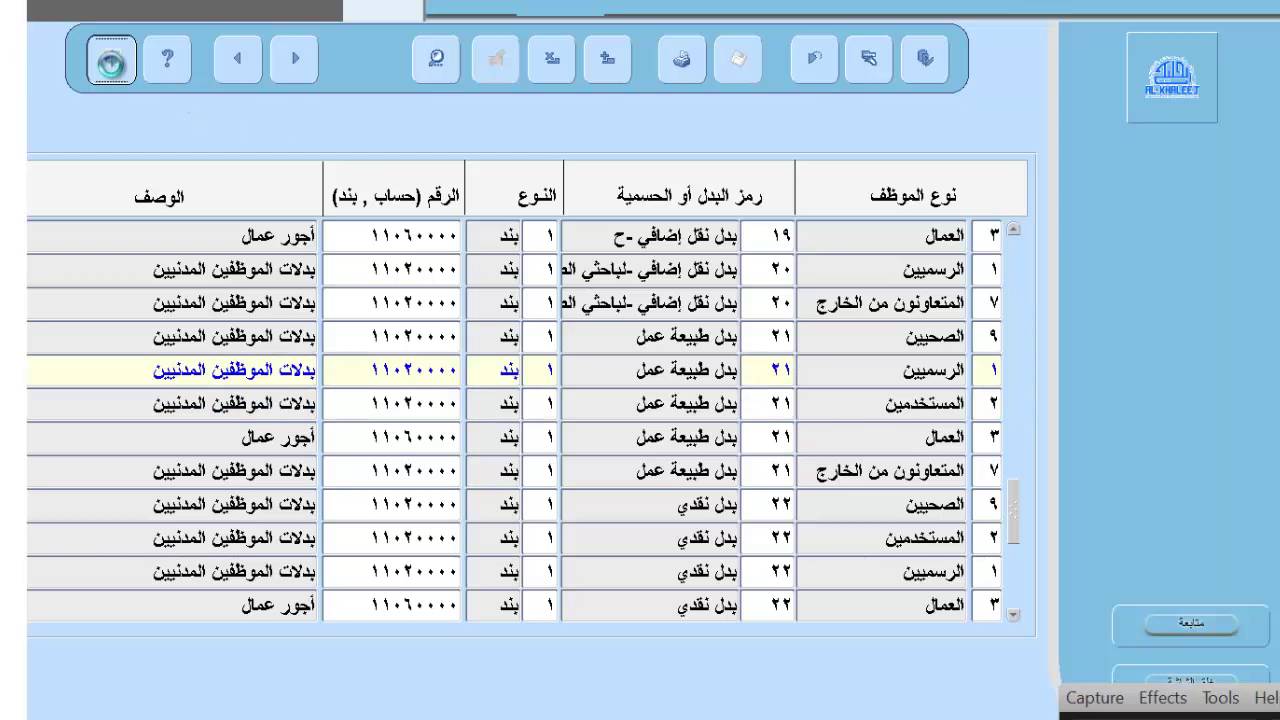Click العمال in the last table row
Viewport: 1280px width, 720px height.
click(882, 605)
